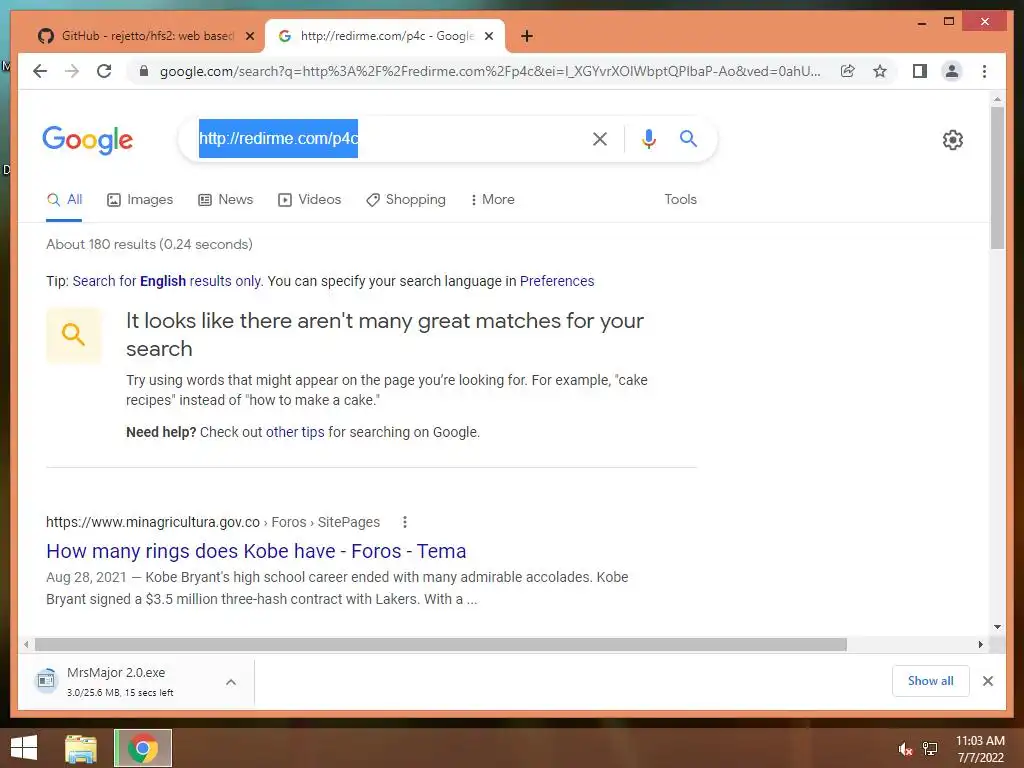
Task: Switch to Images results
Action: (x=140, y=200)
